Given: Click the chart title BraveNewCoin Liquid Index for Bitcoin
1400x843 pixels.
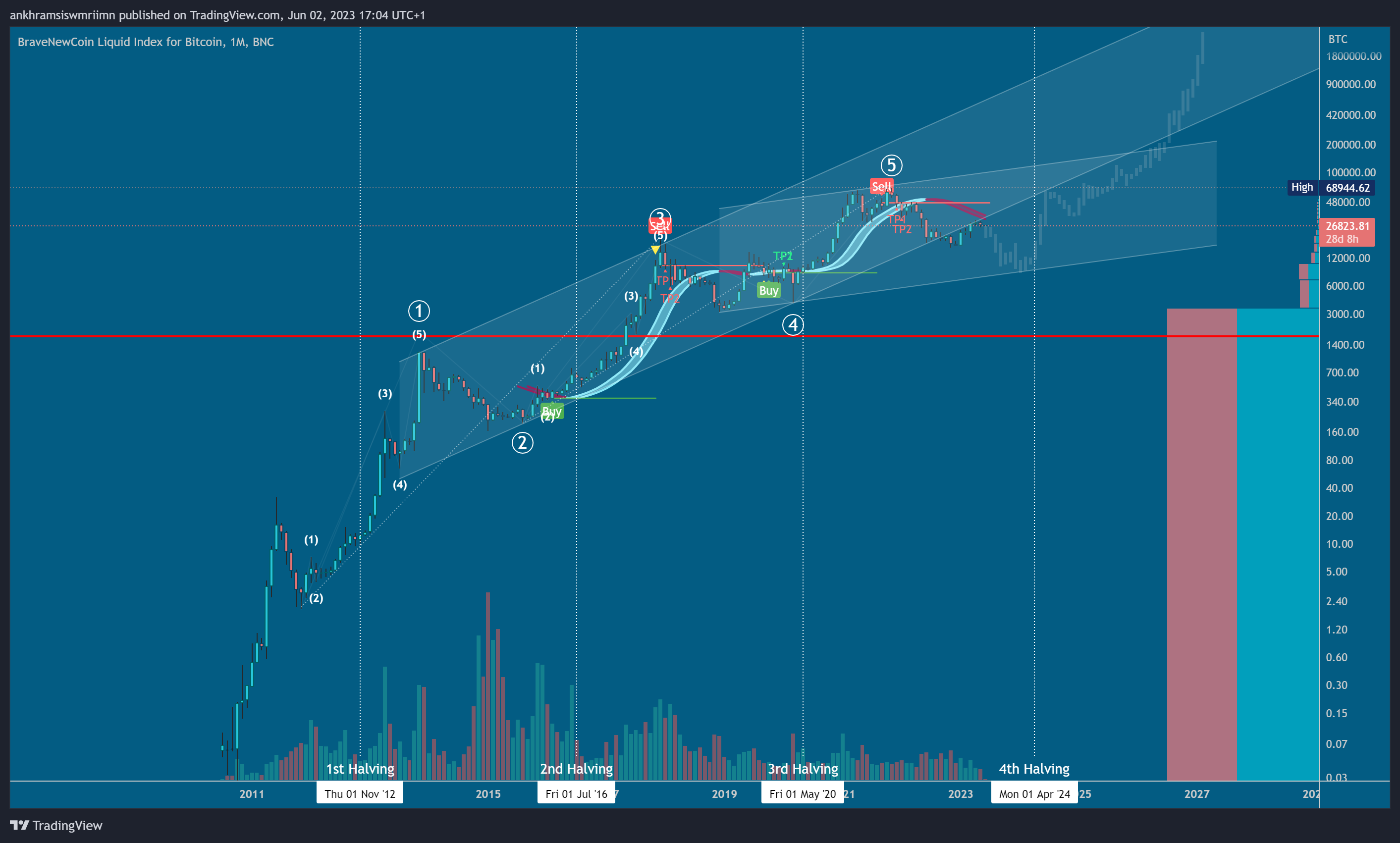Looking at the screenshot, I should tap(146, 42).
